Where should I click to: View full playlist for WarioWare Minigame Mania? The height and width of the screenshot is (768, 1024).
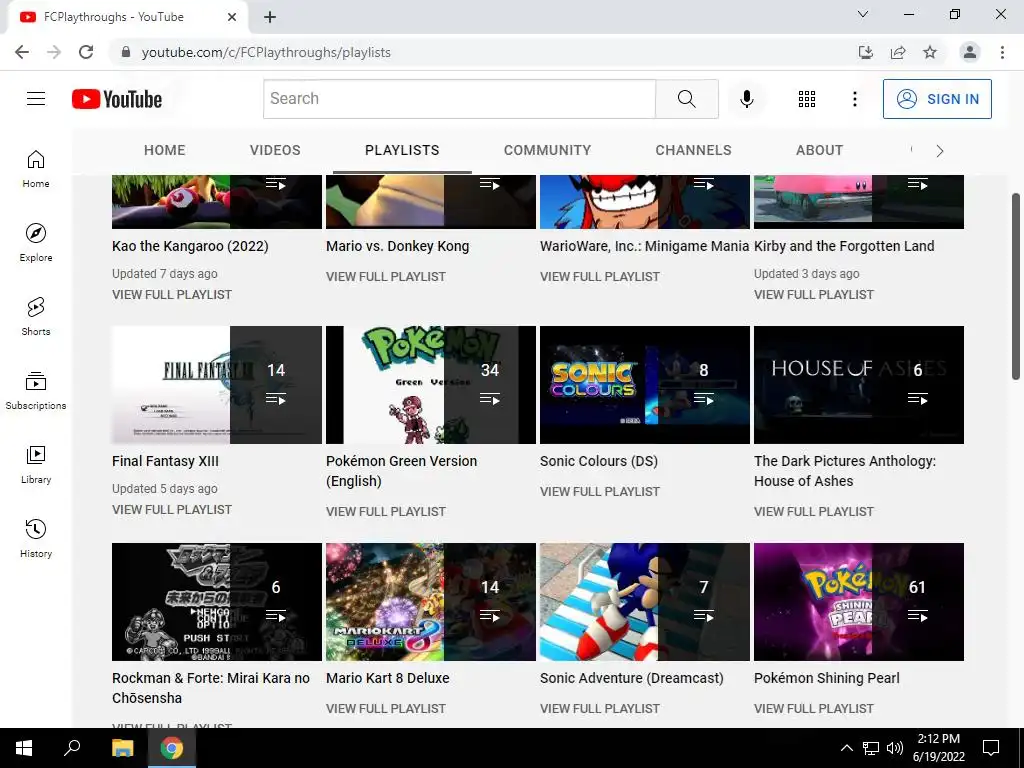pyautogui.click(x=600, y=276)
